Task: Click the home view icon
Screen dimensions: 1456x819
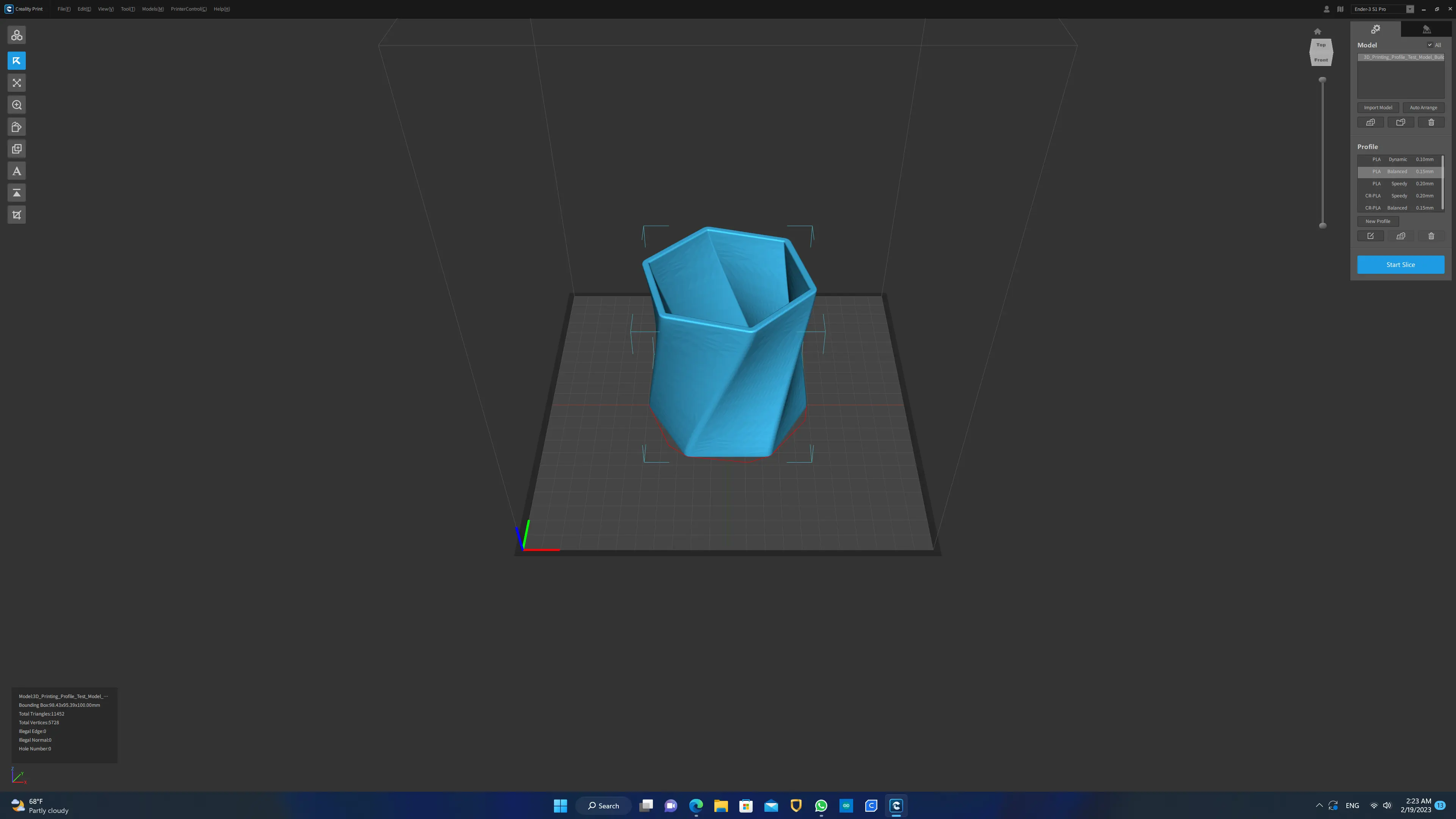Action: [1318, 31]
